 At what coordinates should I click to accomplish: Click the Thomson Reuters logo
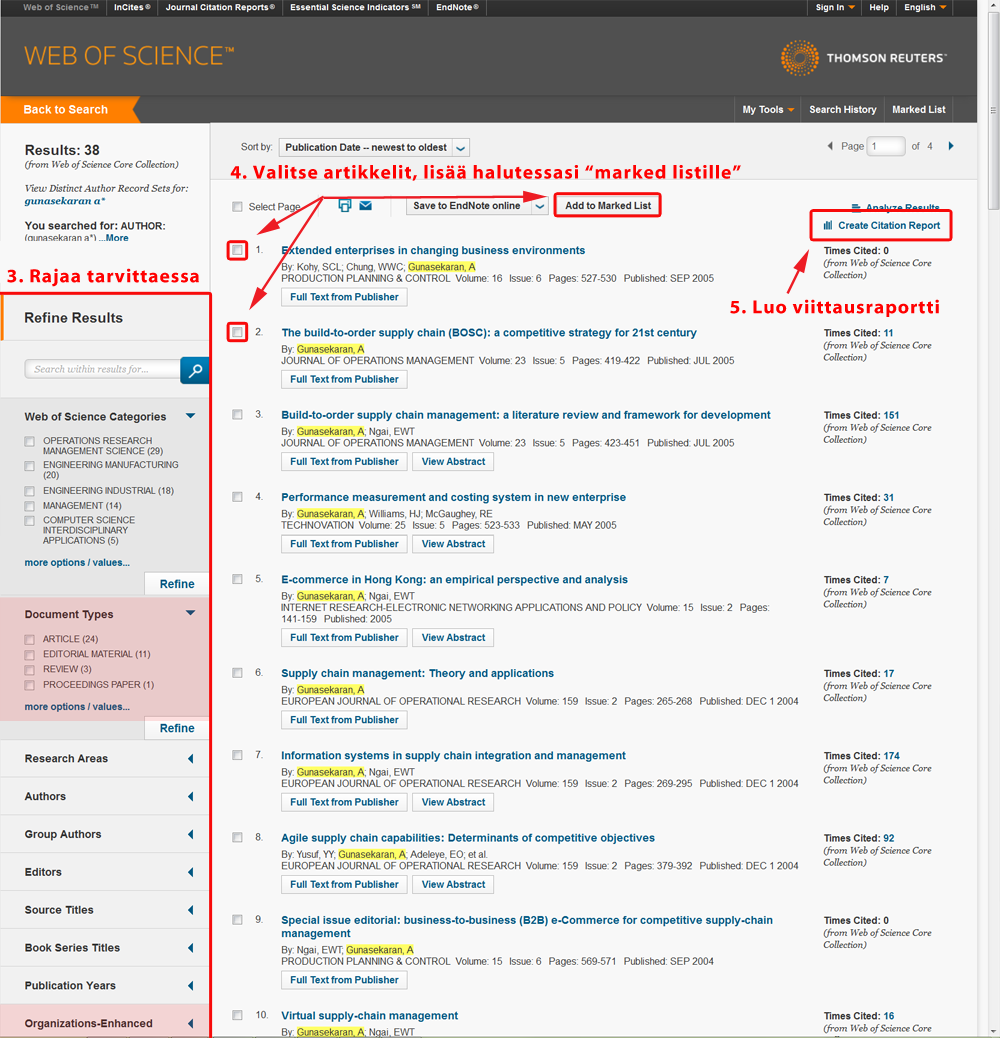click(863, 58)
